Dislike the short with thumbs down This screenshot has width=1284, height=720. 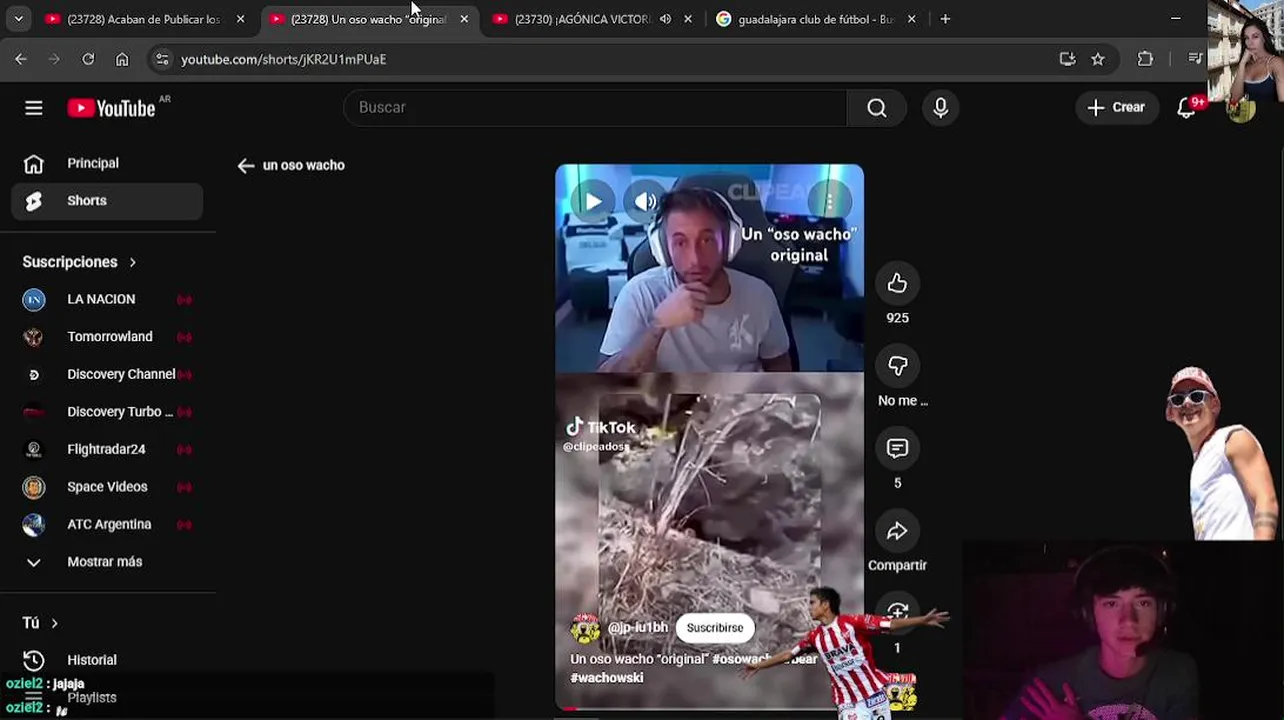[x=897, y=366]
